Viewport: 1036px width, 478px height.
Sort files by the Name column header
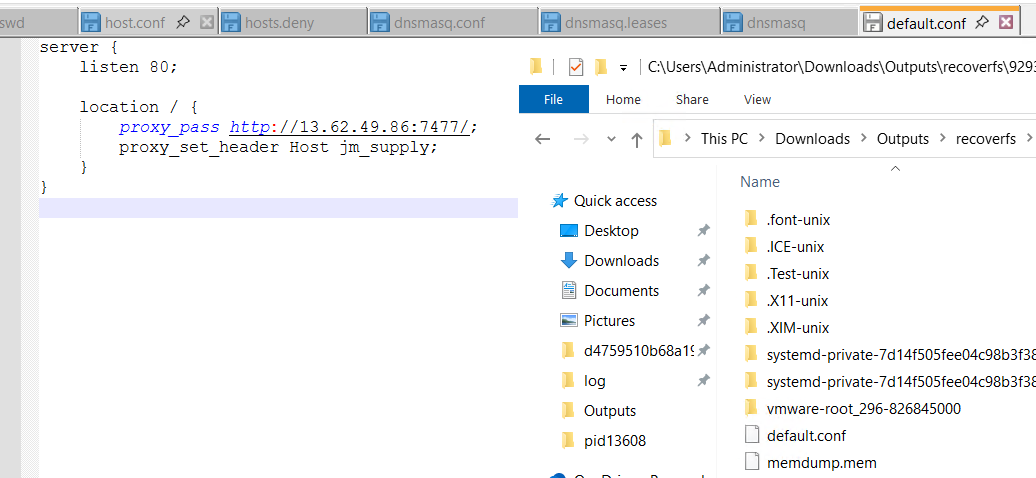click(760, 182)
